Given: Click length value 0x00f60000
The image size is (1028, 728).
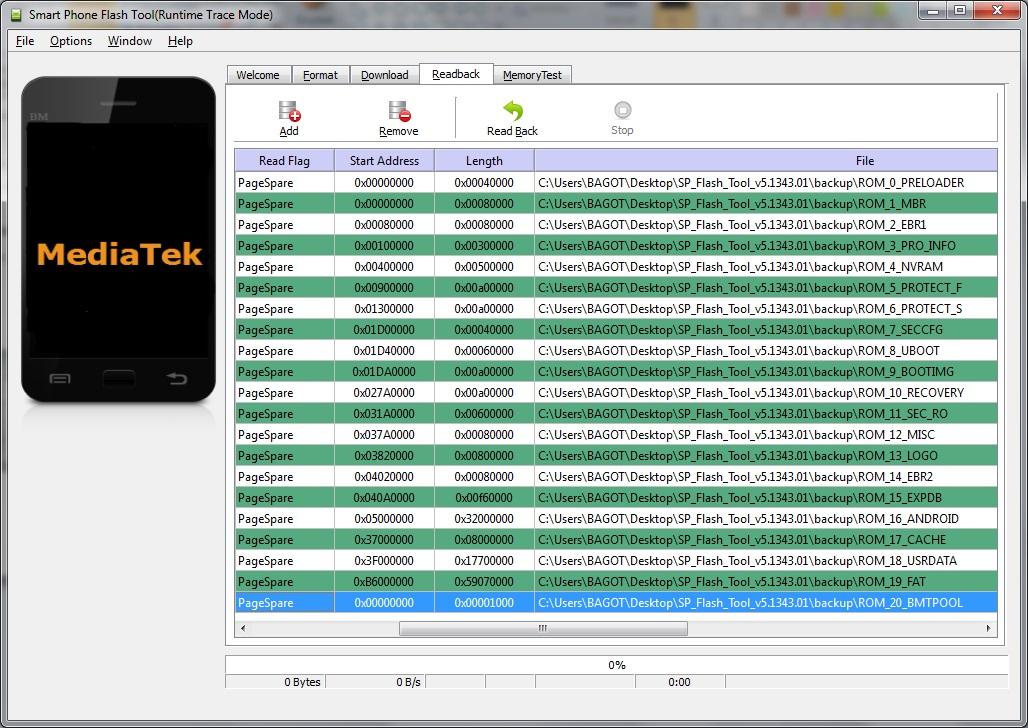Looking at the screenshot, I should 484,497.
